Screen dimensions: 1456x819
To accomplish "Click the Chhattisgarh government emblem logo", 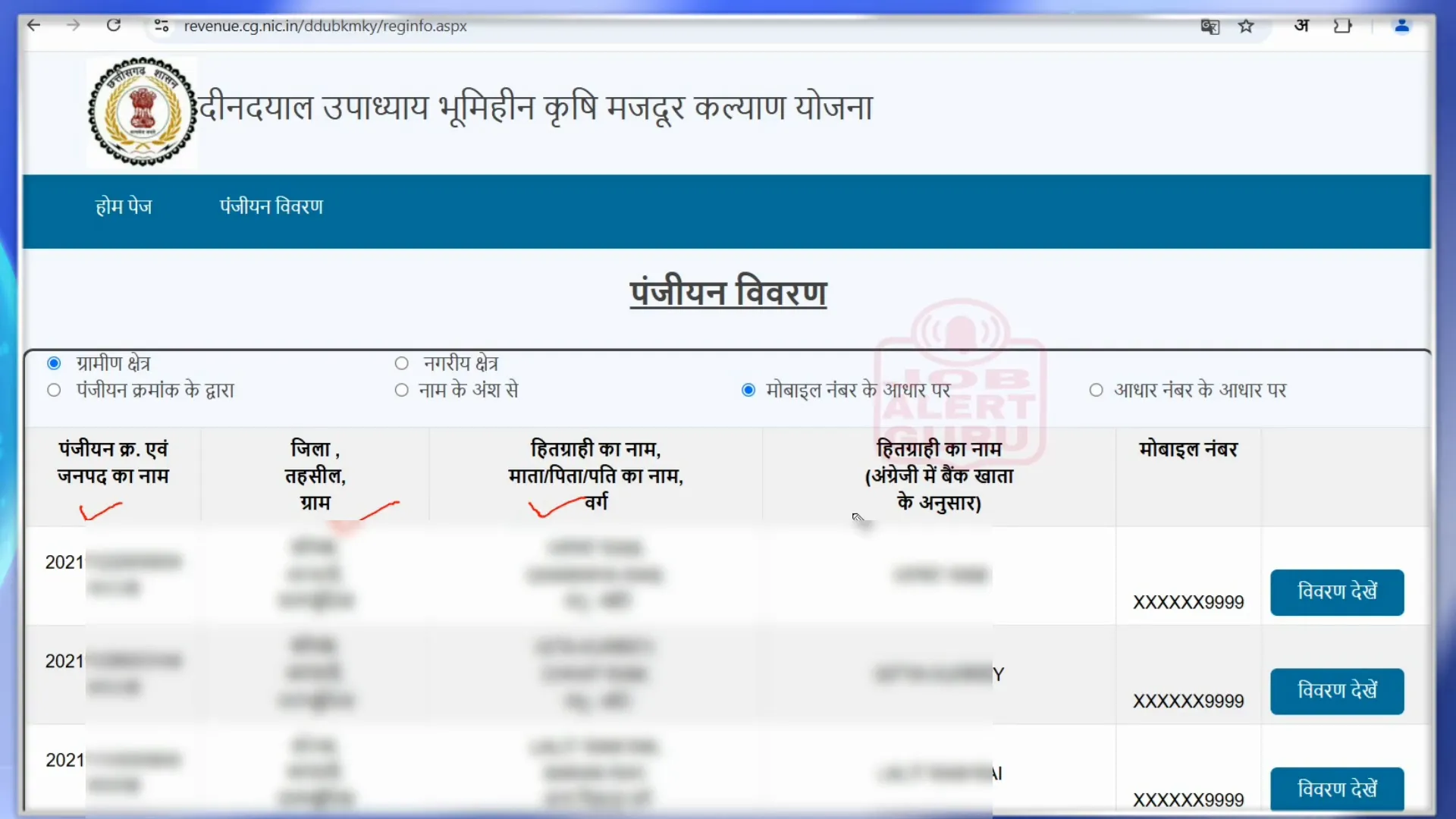I will coord(143,111).
